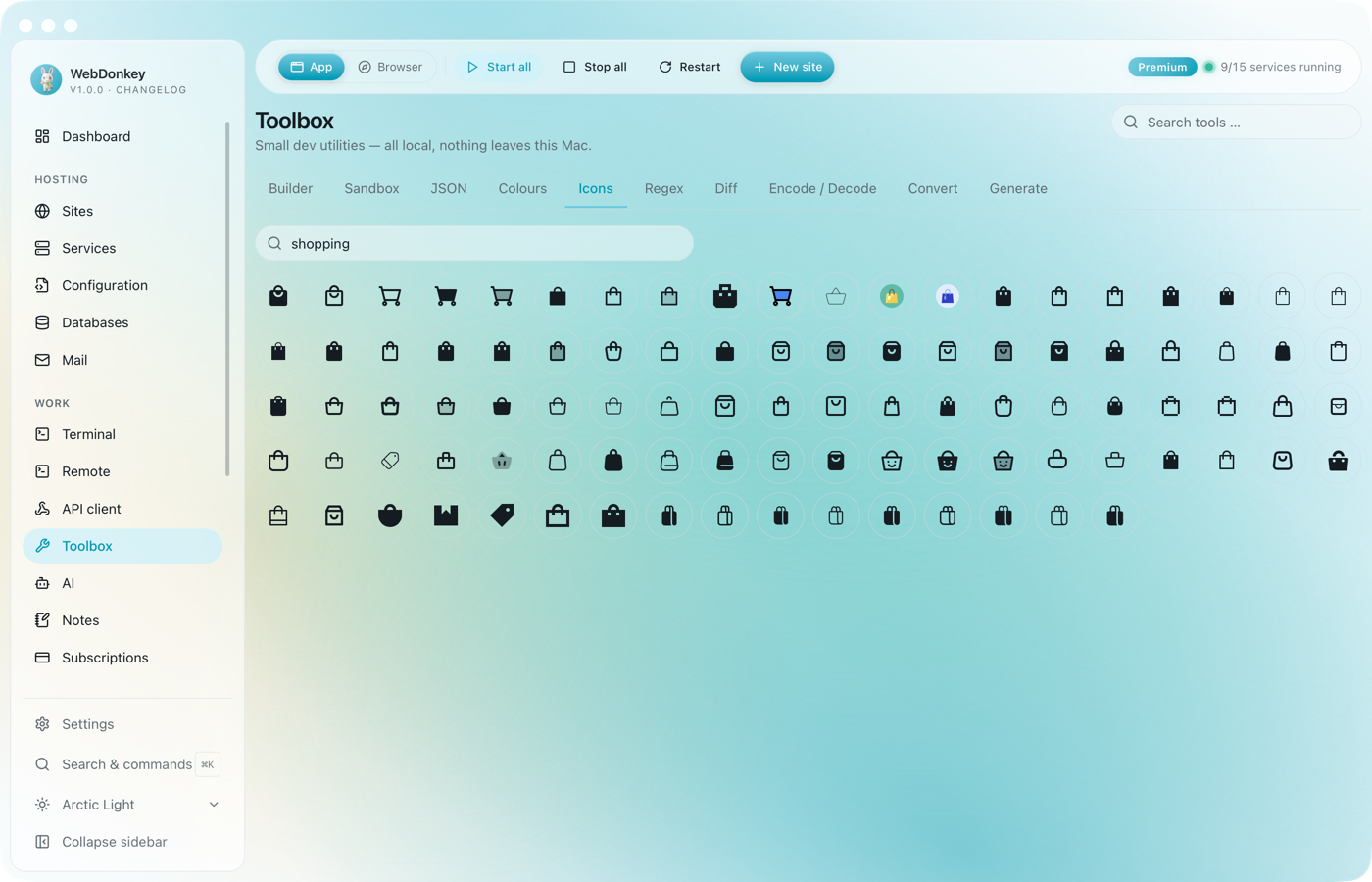The height and width of the screenshot is (882, 1372).
Task: Click the Premium badge
Action: click(1162, 67)
